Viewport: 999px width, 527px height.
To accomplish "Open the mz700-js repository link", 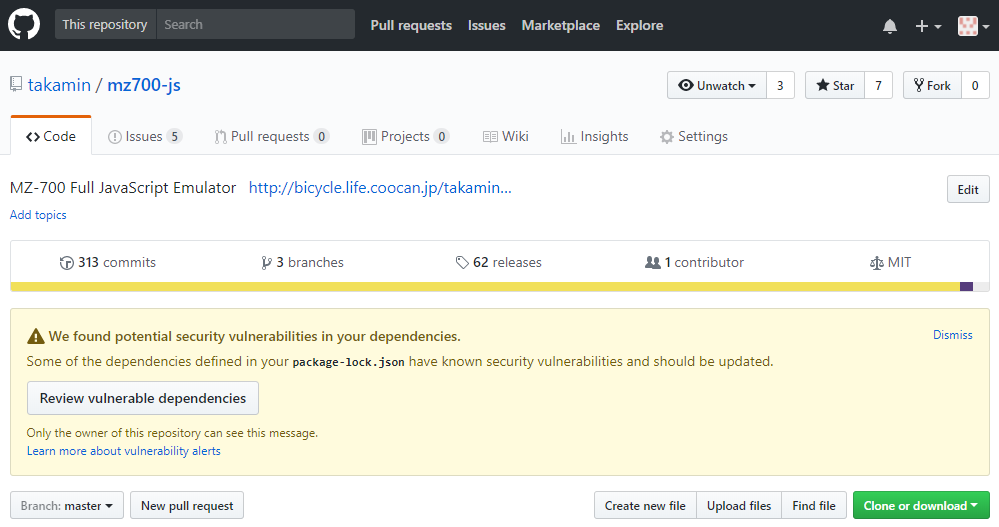I will [x=144, y=85].
